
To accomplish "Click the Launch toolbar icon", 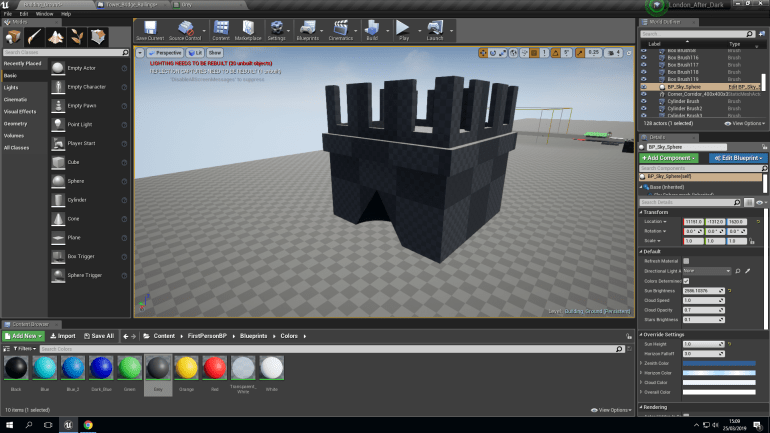I will 435,28.
